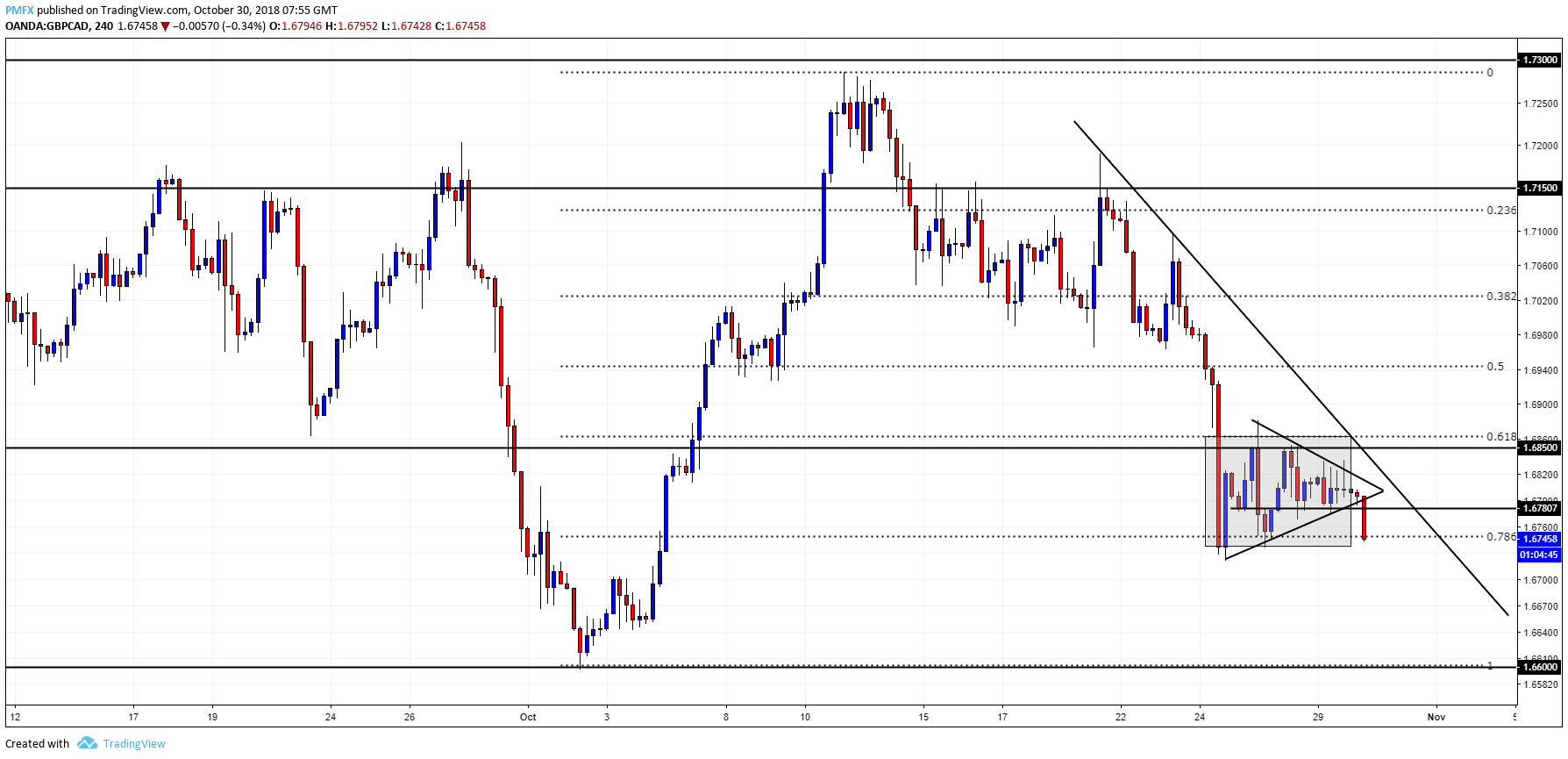Click the 26 date on time axis

pos(410,717)
